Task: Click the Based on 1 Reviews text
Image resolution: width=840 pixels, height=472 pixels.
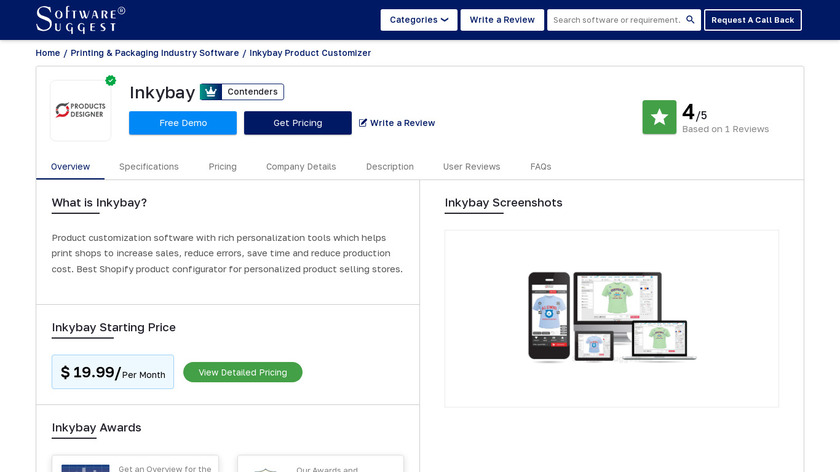Action: click(x=725, y=129)
